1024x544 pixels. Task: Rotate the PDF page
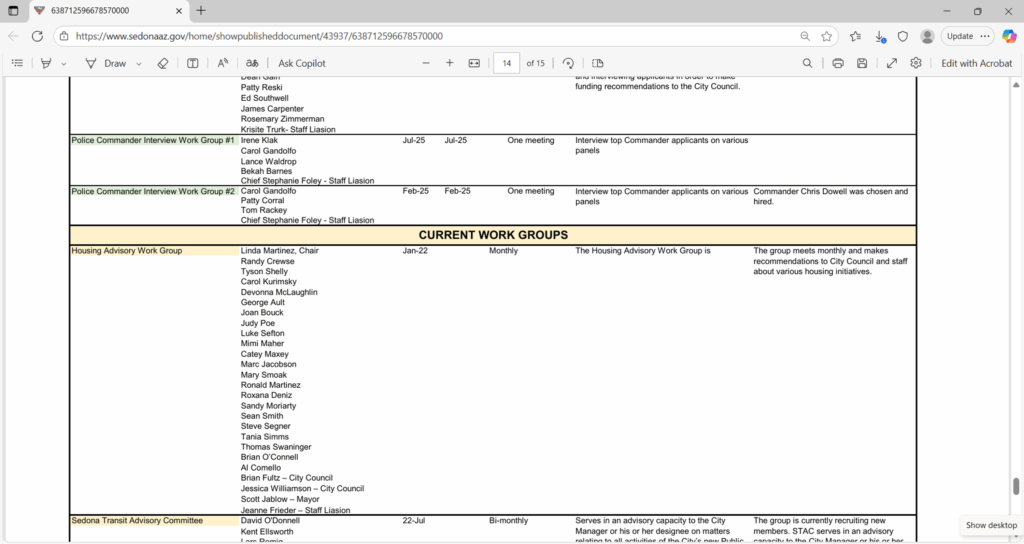point(568,63)
